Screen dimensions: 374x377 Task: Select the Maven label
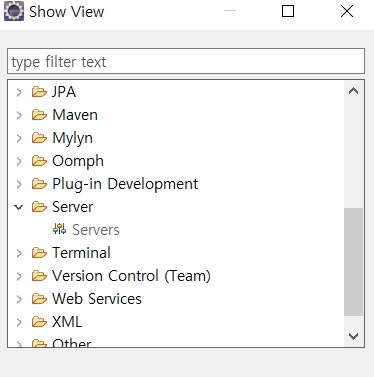(x=75, y=115)
